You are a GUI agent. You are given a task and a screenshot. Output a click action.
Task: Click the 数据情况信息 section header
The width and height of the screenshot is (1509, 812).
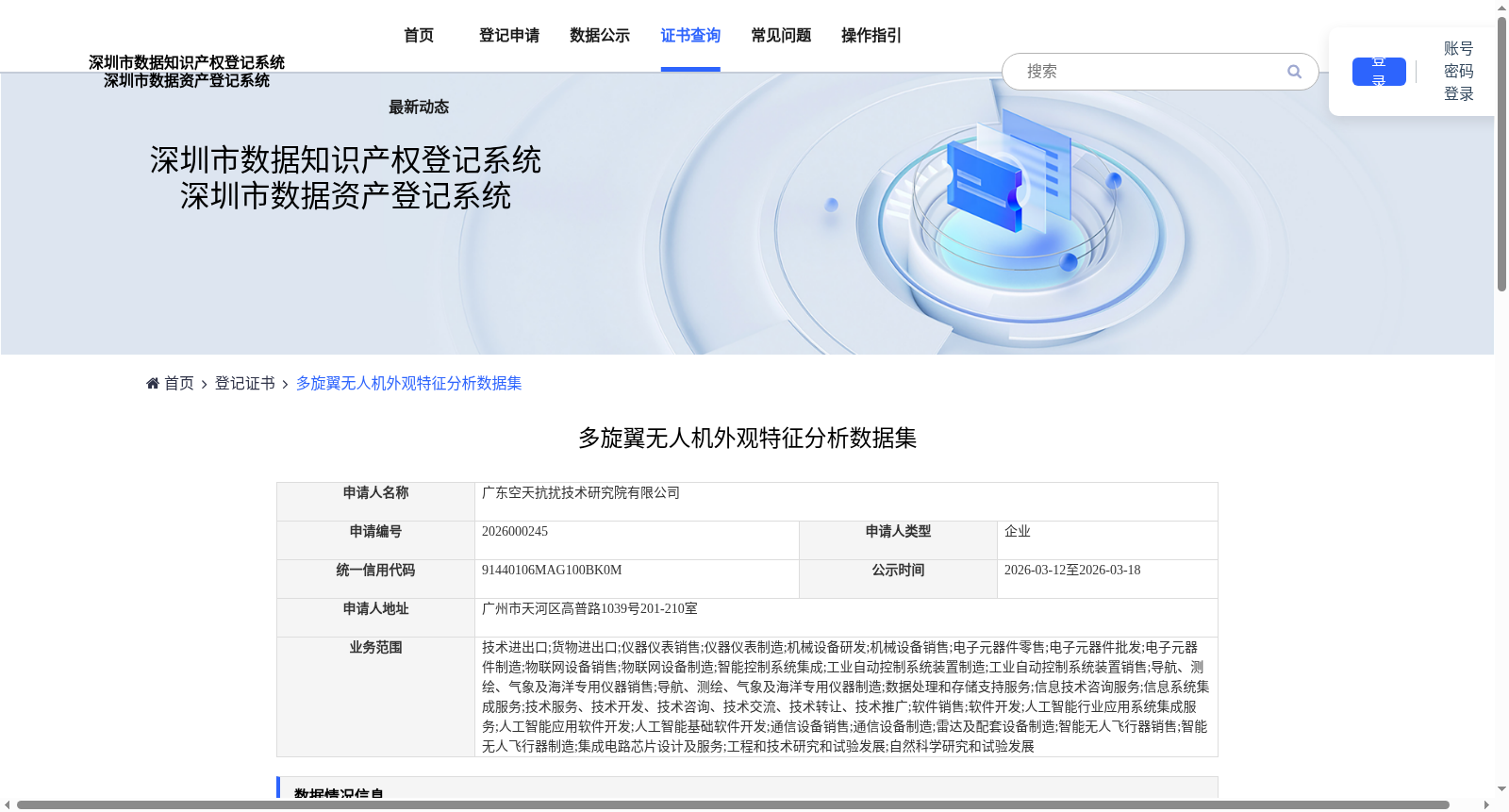click(x=747, y=788)
